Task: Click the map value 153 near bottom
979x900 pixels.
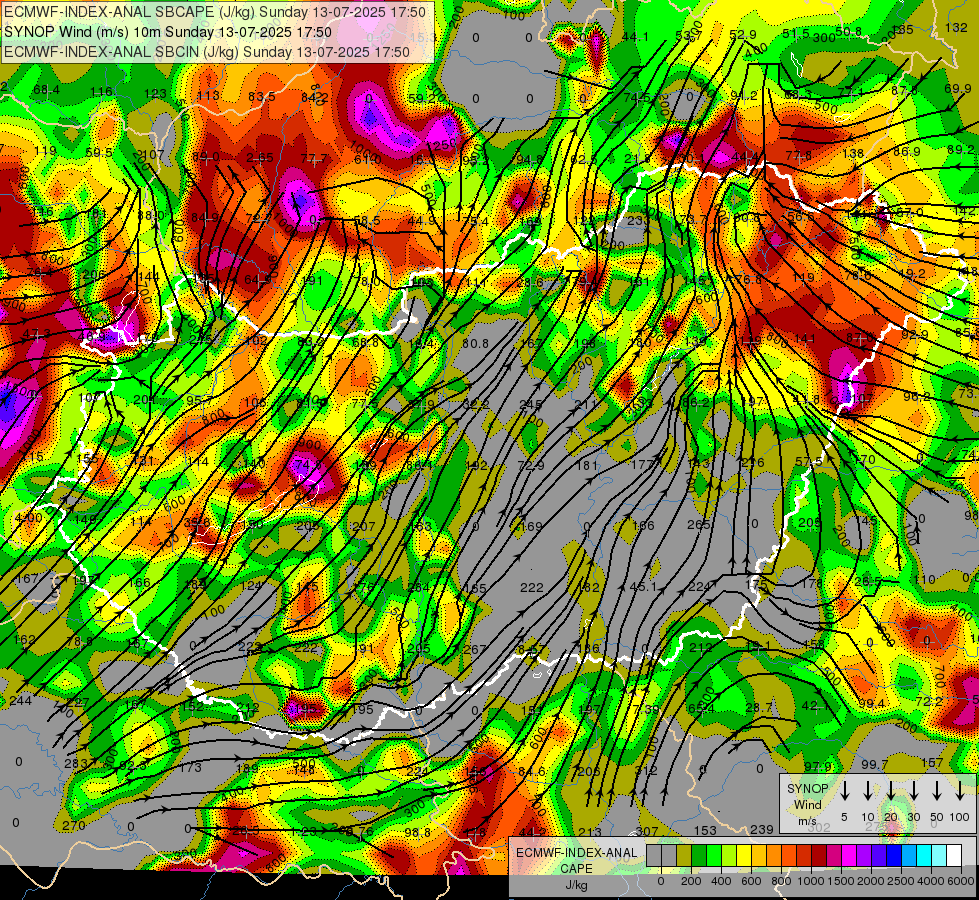Action: (x=705, y=830)
